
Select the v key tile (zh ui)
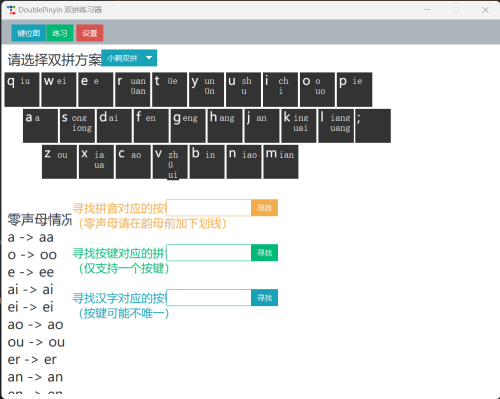pyautogui.click(x=170, y=162)
